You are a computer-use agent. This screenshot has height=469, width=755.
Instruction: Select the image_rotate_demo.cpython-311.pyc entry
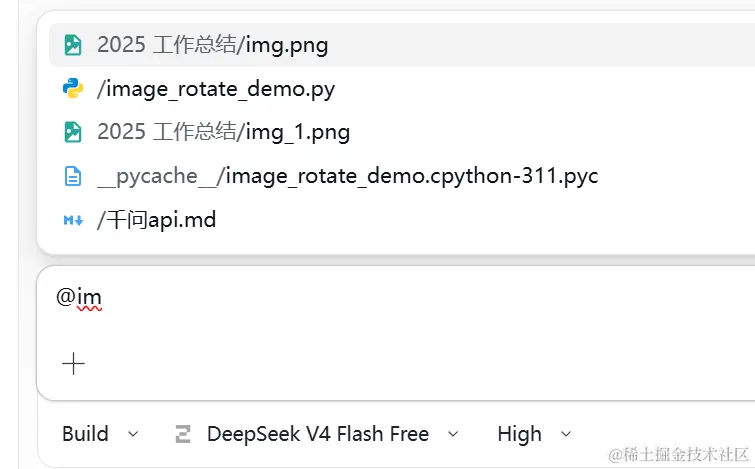point(402,176)
